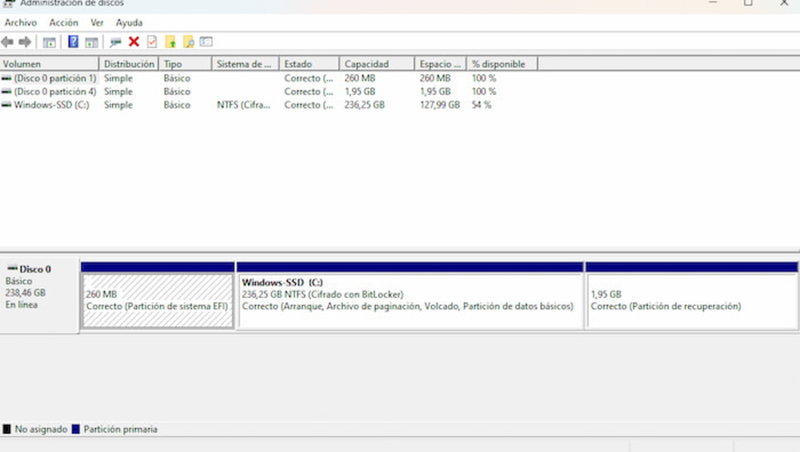Click the blue Partición primaria legend swatch
This screenshot has height=452, width=800.
76,429
